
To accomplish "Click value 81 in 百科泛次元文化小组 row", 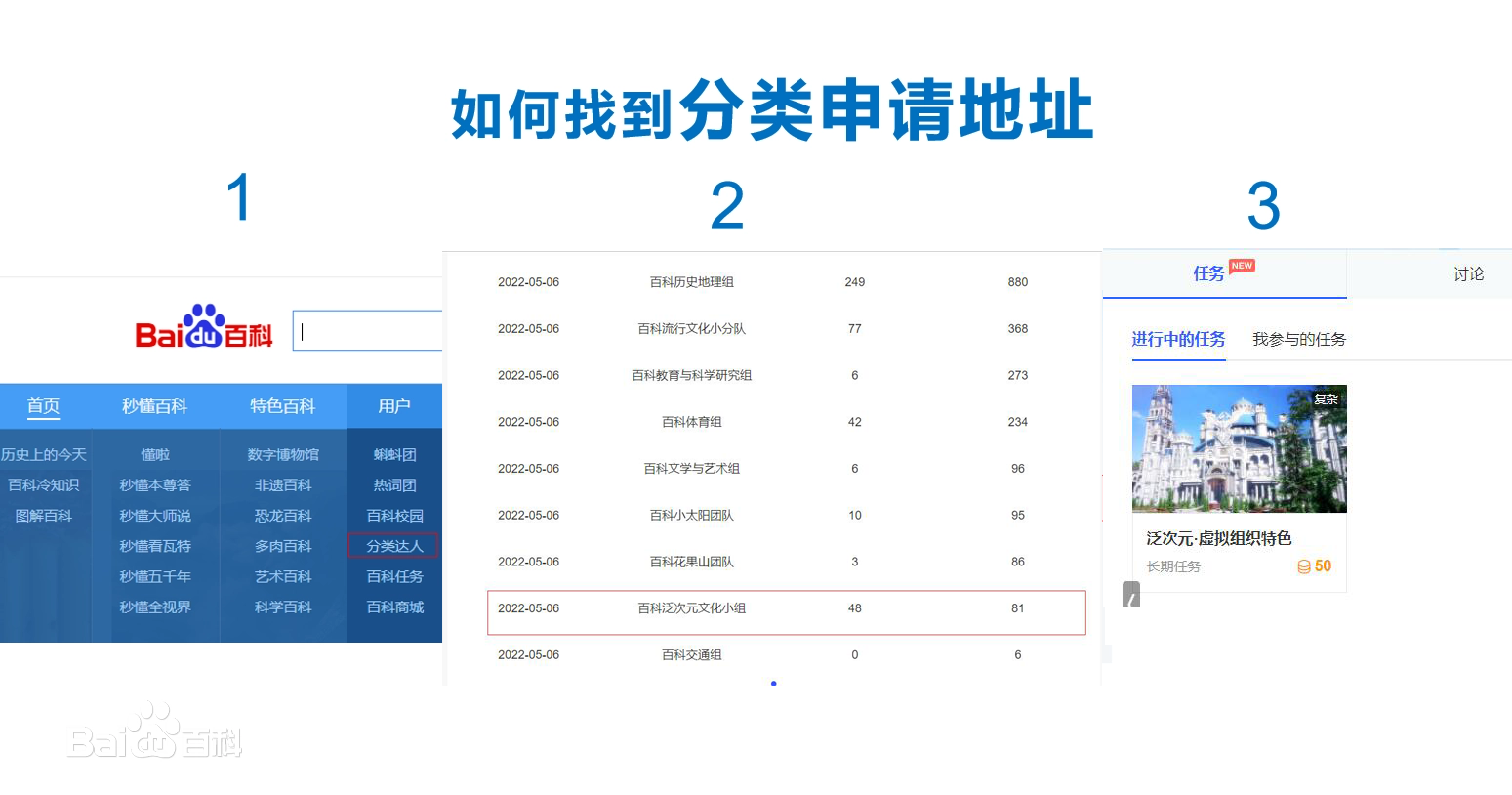I will coord(1018,608).
